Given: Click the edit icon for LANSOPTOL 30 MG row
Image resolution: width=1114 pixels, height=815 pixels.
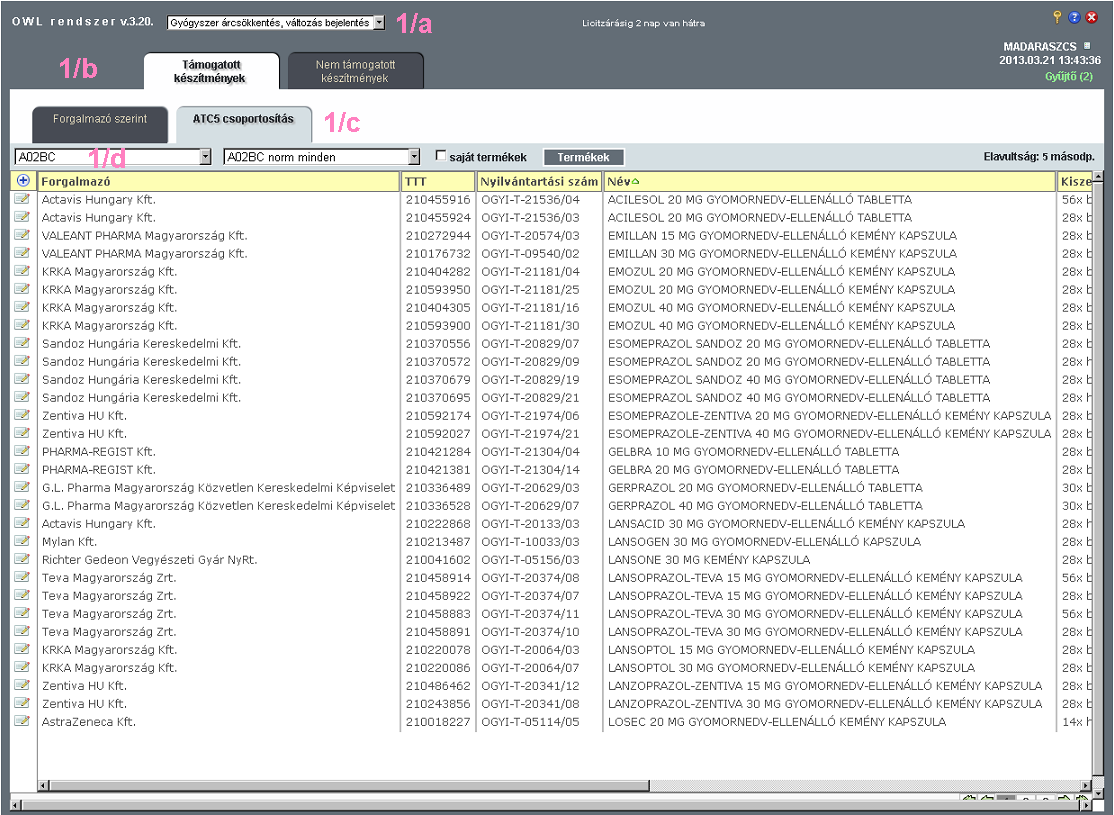Looking at the screenshot, I should pyautogui.click(x=22, y=667).
